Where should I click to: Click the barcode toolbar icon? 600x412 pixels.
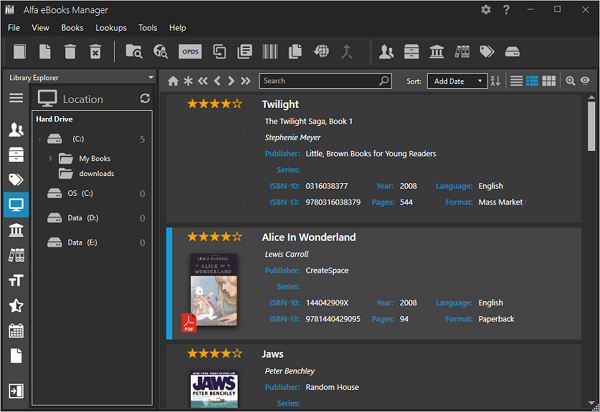pos(270,51)
